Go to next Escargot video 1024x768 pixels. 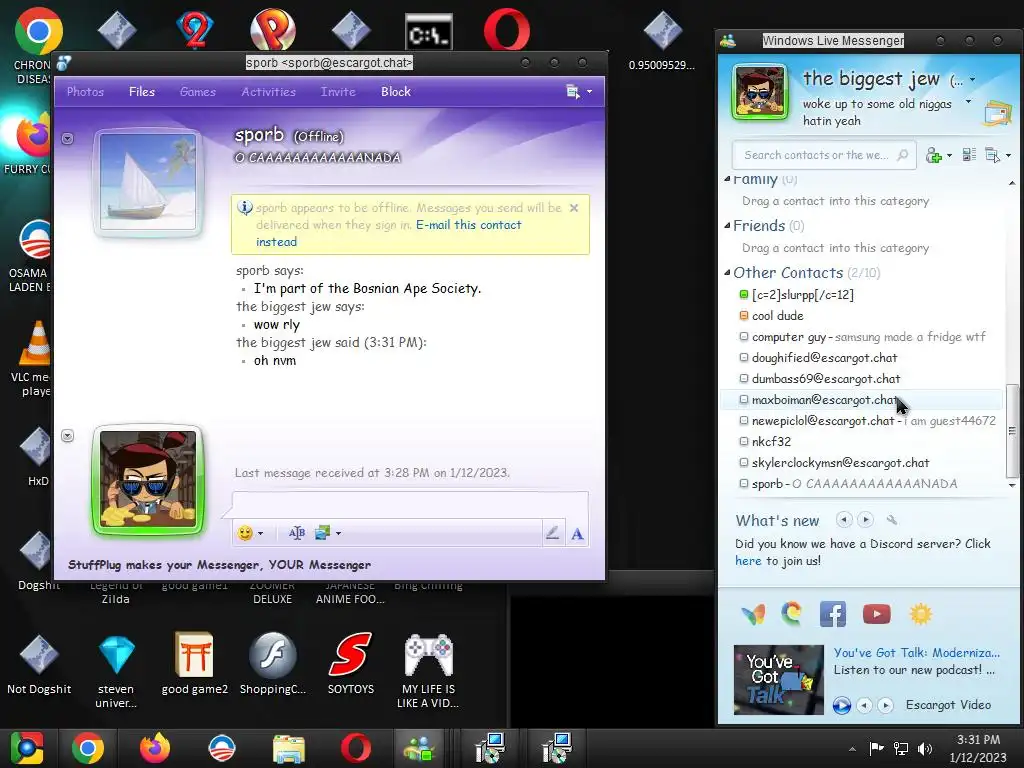(886, 705)
